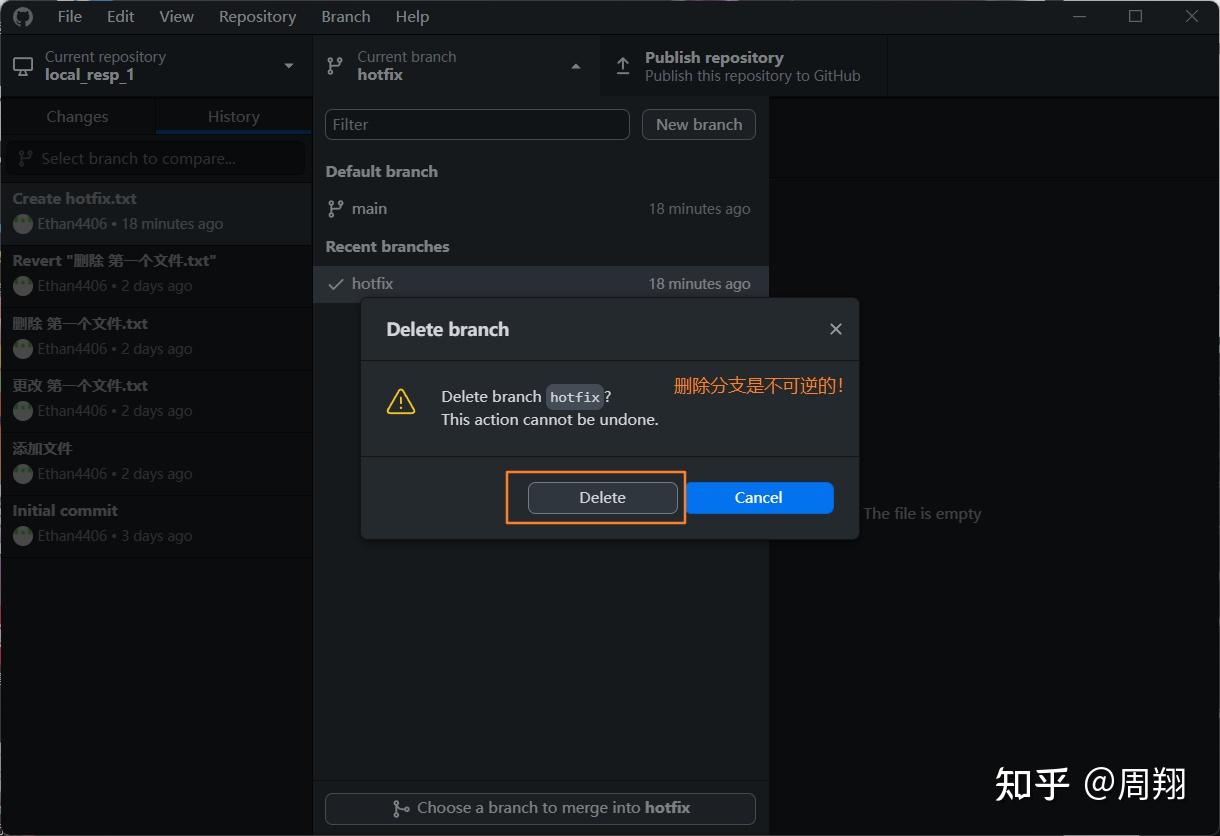
Task: Open the File menu
Action: (x=70, y=17)
